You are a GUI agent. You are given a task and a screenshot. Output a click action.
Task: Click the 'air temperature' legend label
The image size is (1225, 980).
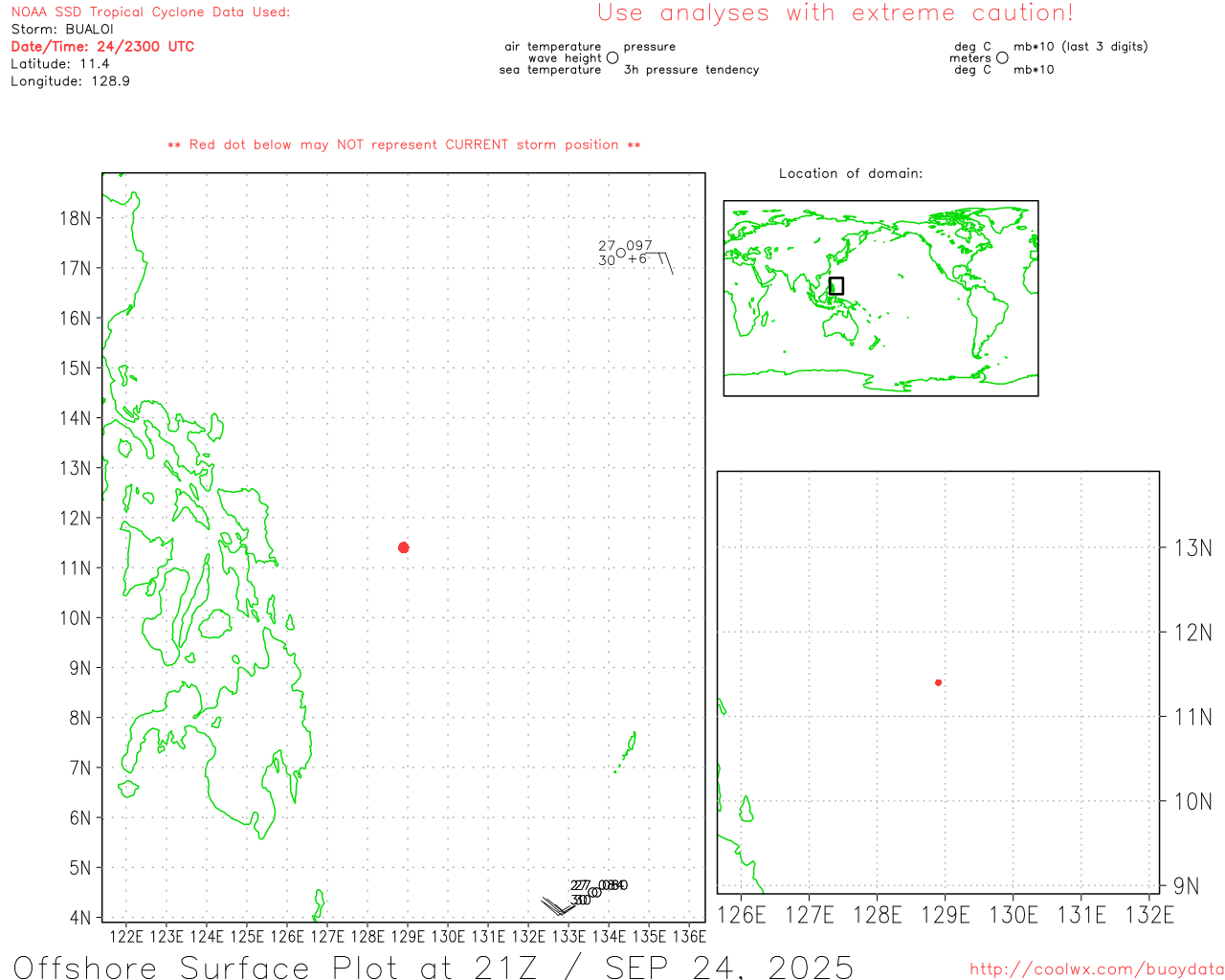(x=553, y=47)
